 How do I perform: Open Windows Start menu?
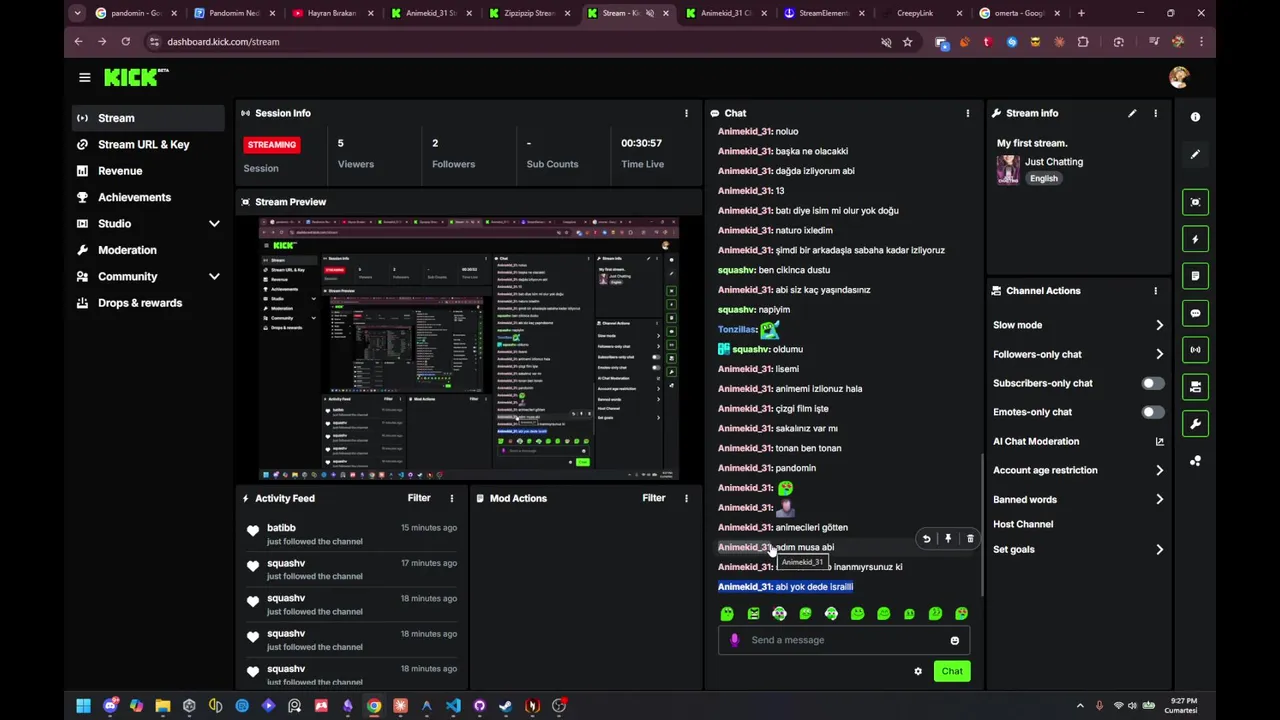pyautogui.click(x=84, y=706)
